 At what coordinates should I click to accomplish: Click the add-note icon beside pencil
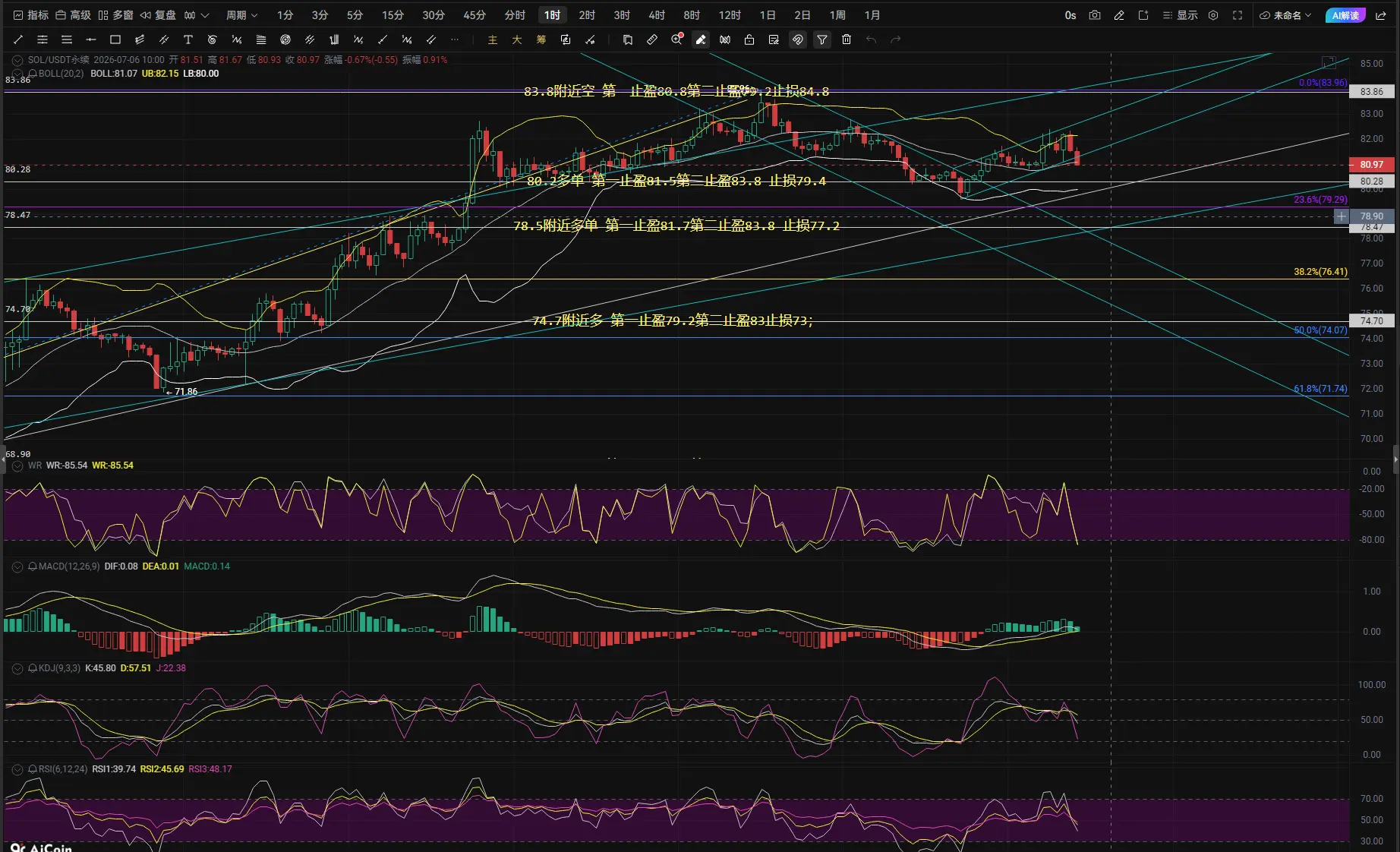click(x=1143, y=15)
